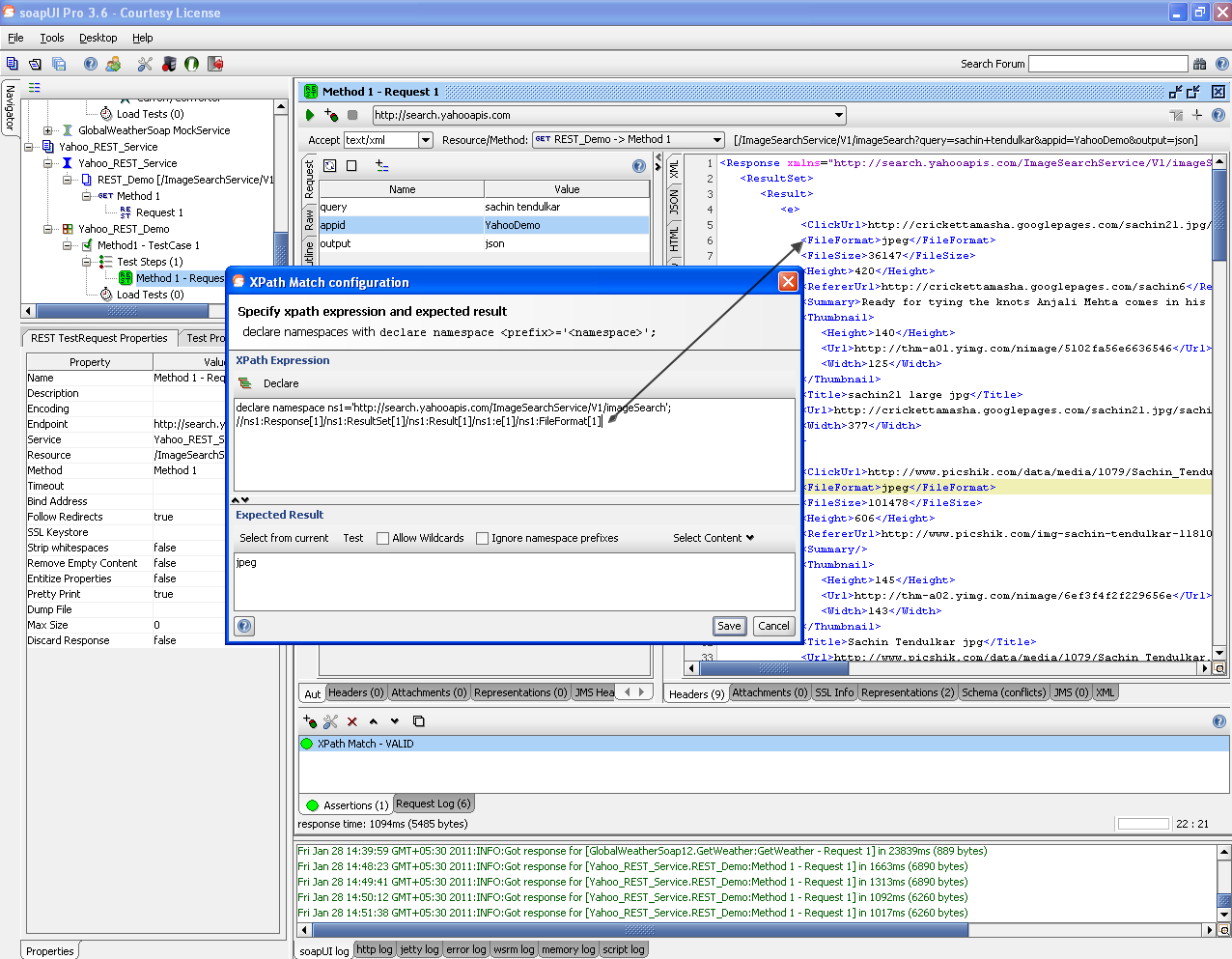Switch to Request Log (6) tab
This screenshot has width=1232, height=959.
coord(434,804)
